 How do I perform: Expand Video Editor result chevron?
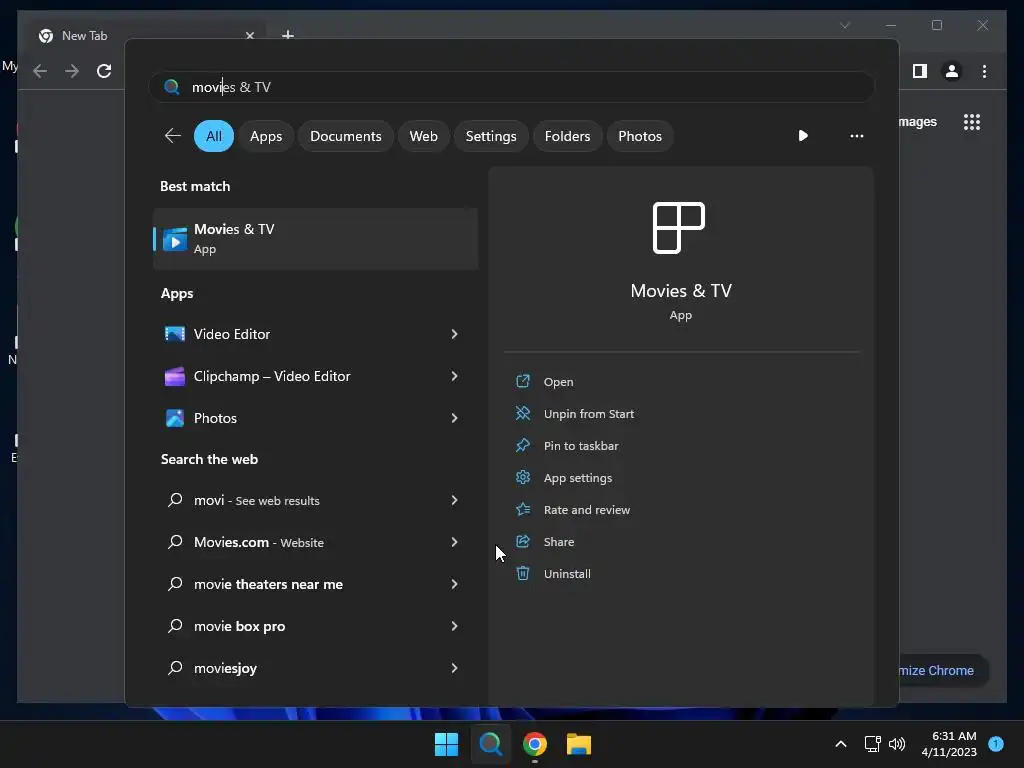tap(455, 334)
